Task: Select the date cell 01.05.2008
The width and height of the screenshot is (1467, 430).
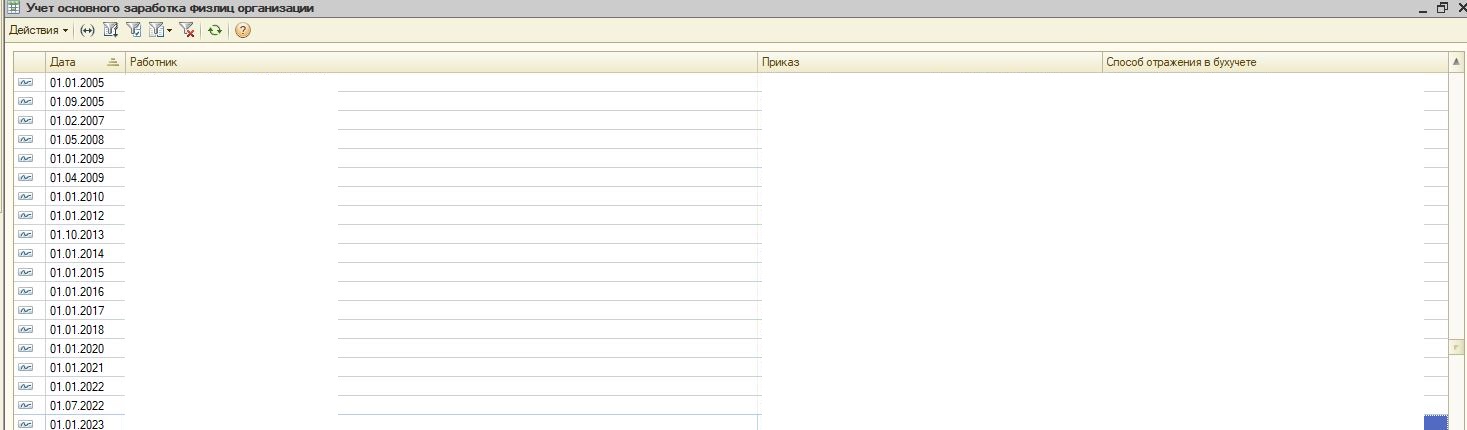Action: (x=85, y=140)
